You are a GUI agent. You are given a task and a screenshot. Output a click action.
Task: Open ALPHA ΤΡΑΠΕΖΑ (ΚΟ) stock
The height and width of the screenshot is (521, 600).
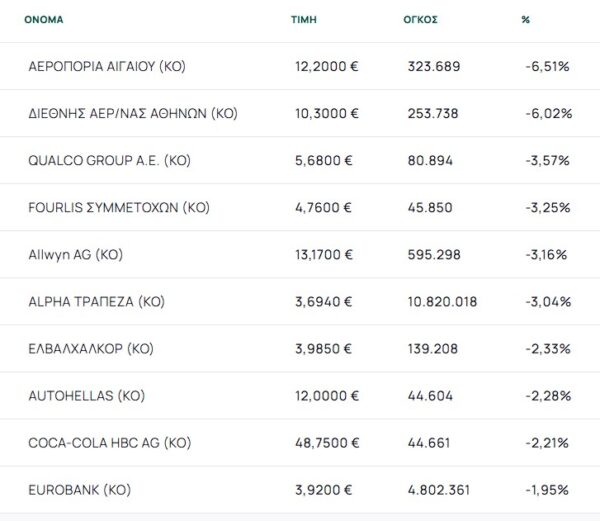click(x=96, y=302)
